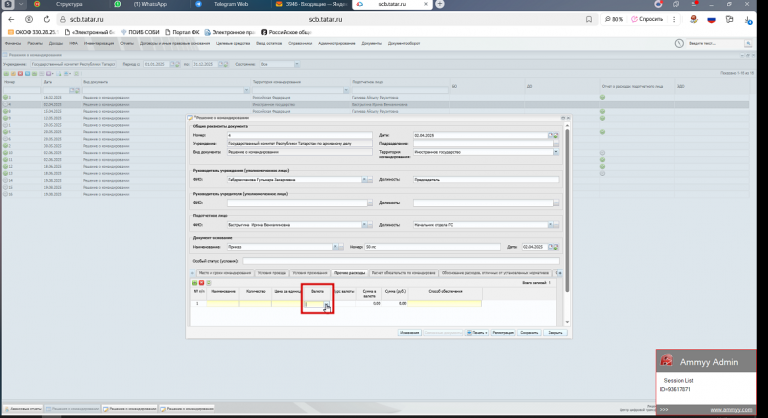Expand Ammyy Admin panel with >>> arrows
768x418 pixels.
[664, 410]
